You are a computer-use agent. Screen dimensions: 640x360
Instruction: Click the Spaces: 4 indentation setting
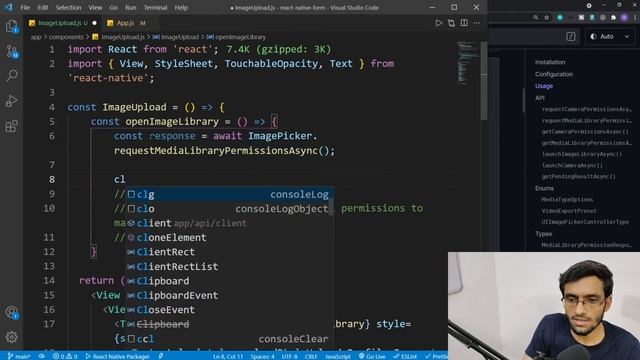point(262,356)
